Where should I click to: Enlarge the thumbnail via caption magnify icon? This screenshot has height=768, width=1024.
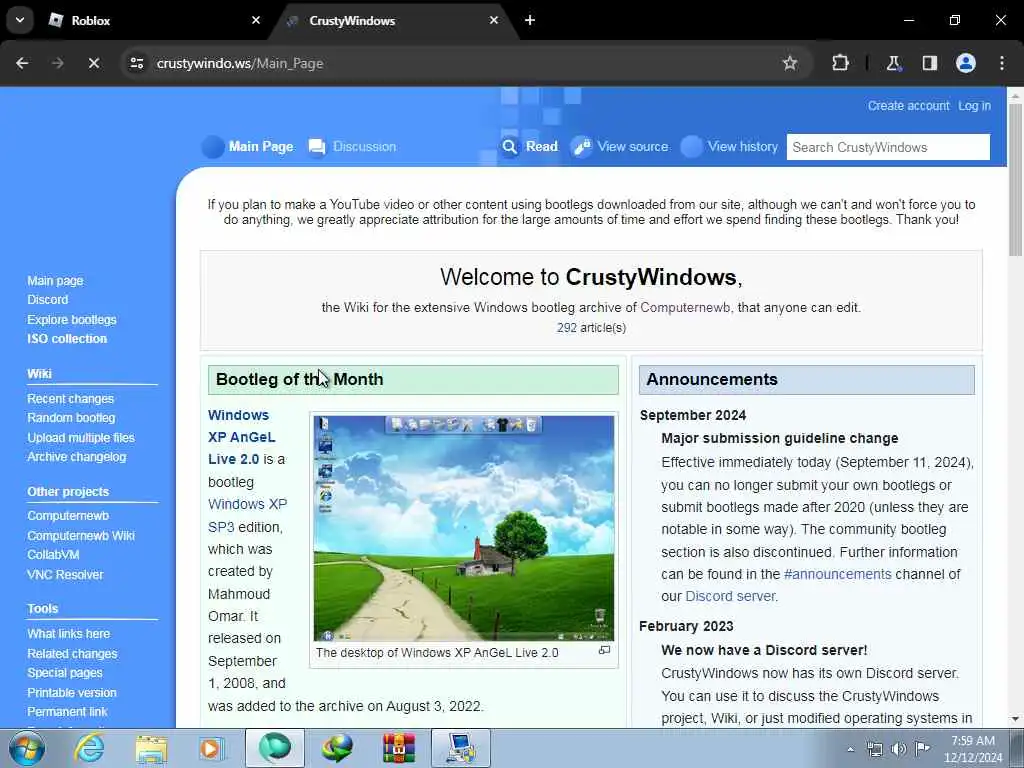point(604,650)
